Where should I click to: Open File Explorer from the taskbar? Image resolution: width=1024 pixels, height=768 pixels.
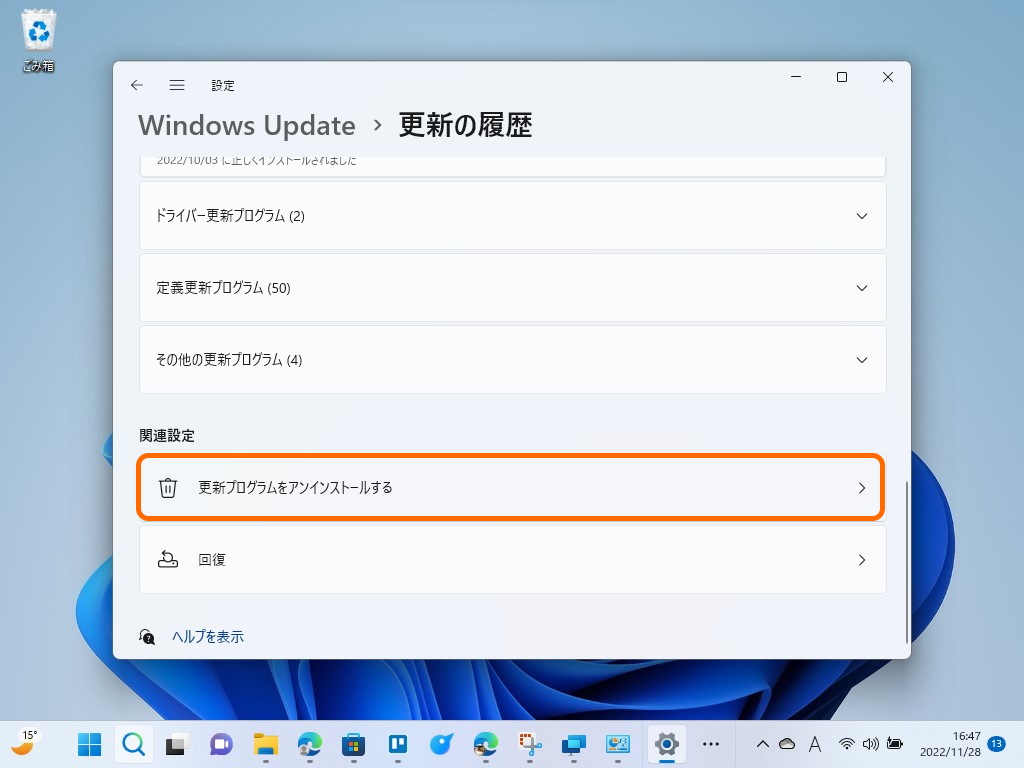pyautogui.click(x=263, y=744)
